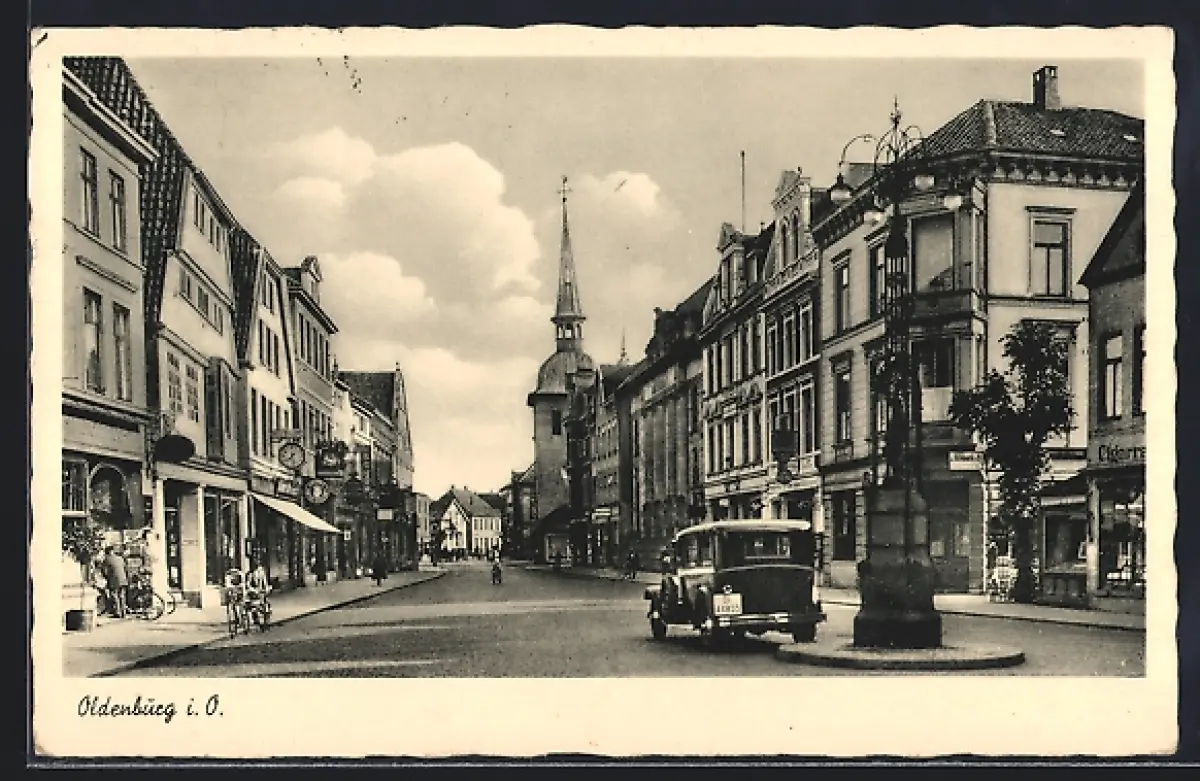Click the round hanging clock on left shops
Viewport: 1200px width, 781px height.
(x=291, y=455)
